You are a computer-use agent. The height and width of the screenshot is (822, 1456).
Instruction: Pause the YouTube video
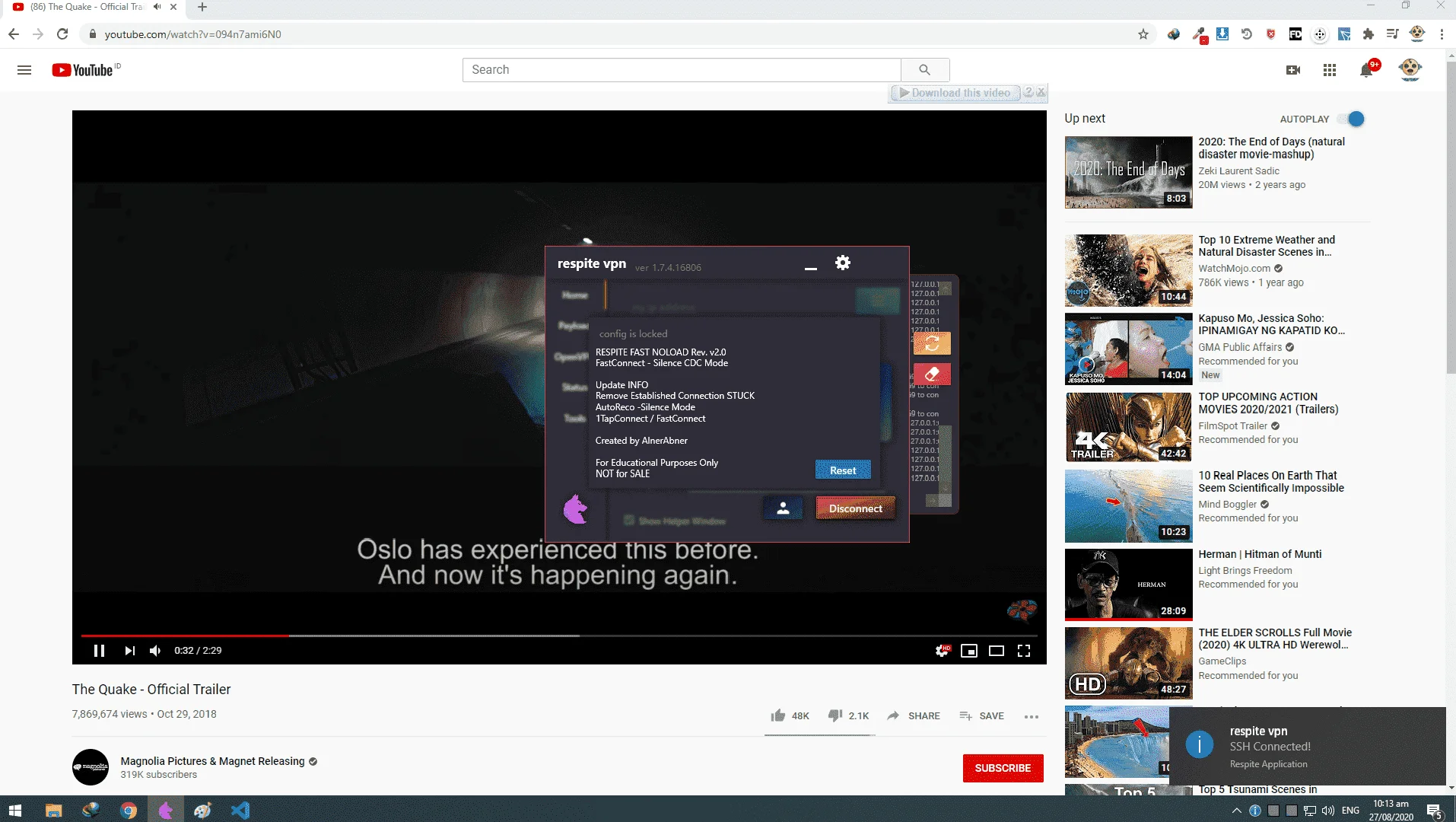[99, 651]
